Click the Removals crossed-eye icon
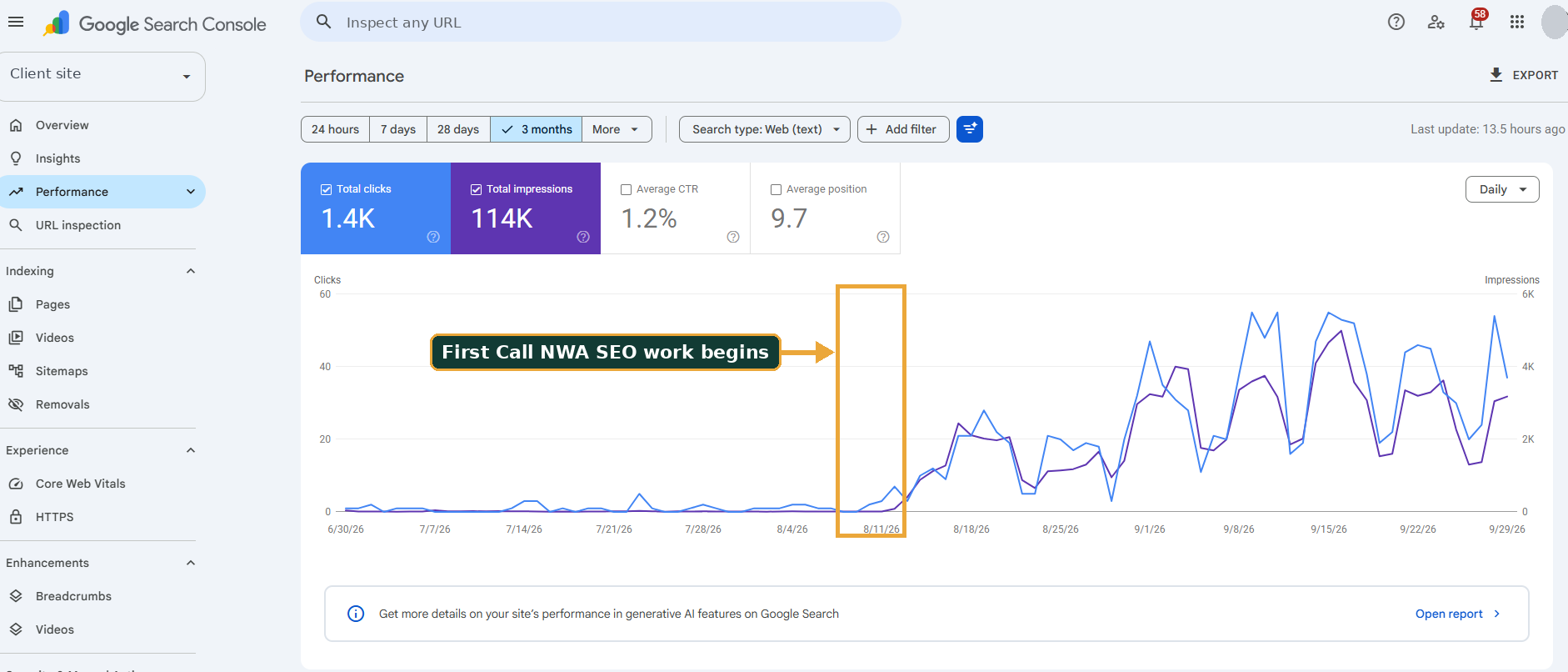Screen dimensions: 1568x672 [16, 404]
